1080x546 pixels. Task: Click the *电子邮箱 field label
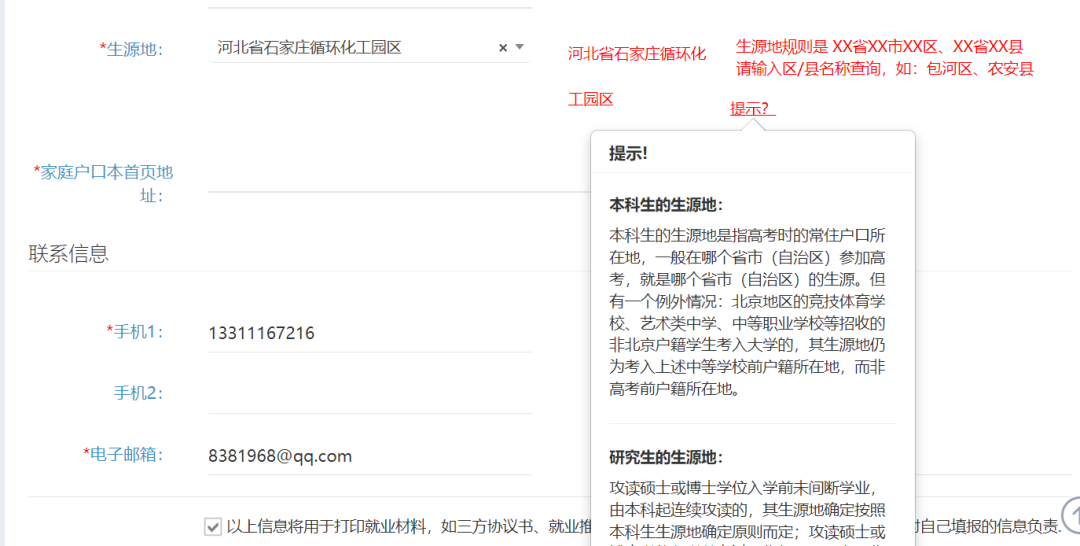click(123, 454)
